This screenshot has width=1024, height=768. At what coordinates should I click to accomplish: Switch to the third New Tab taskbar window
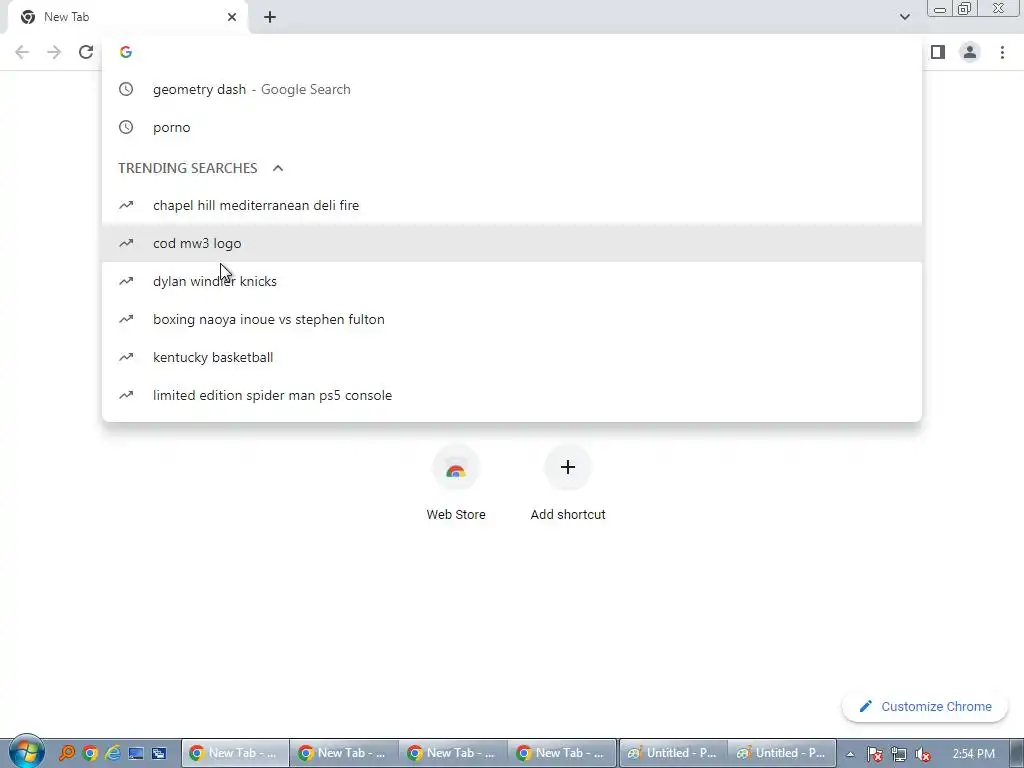(x=453, y=753)
